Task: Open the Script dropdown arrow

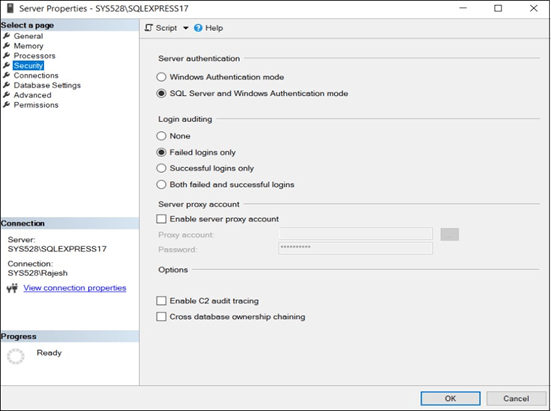Action: click(x=186, y=28)
